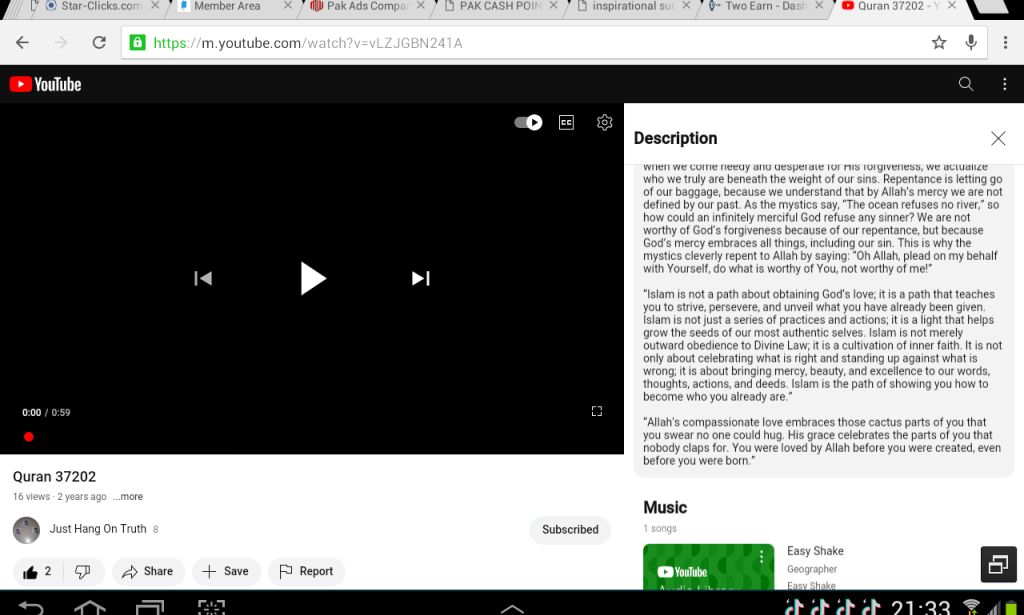This screenshot has height=615, width=1024.
Task: Expand description with ...more
Action: pos(128,497)
